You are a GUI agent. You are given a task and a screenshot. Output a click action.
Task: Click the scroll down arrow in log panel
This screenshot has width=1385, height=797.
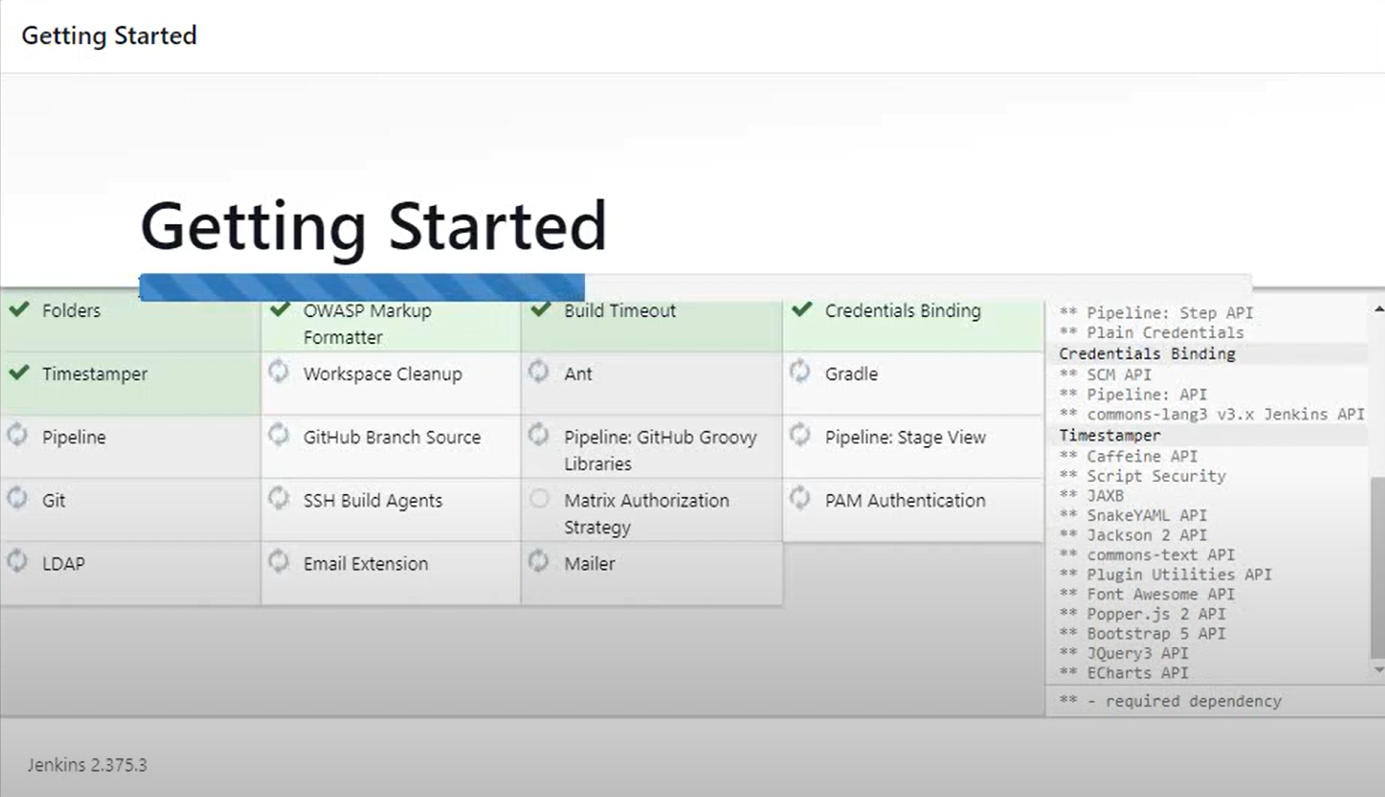(x=1378, y=669)
